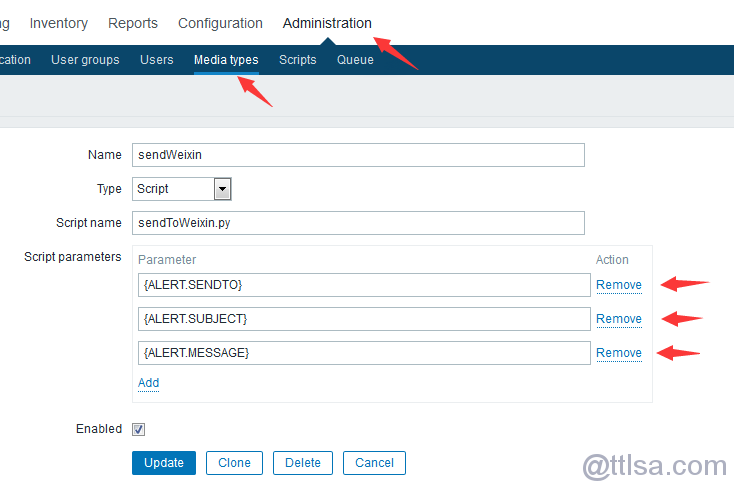Open the Inventory menu
The width and height of the screenshot is (734, 486).
[x=59, y=23]
